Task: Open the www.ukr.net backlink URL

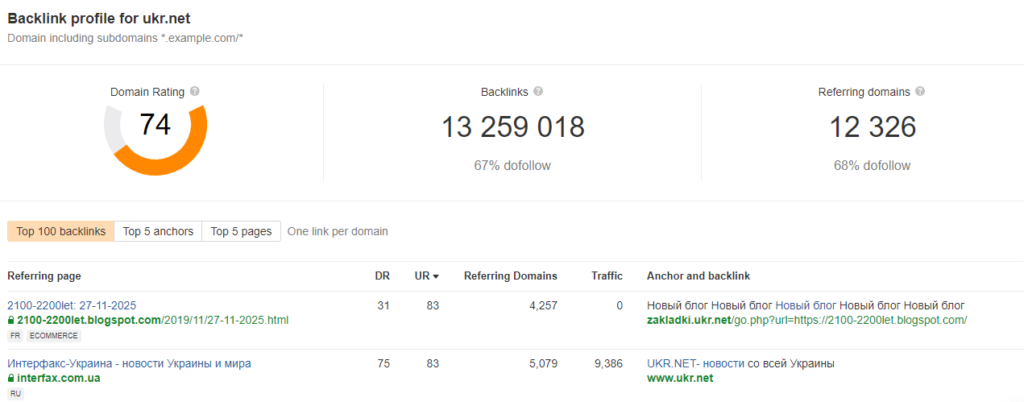Action: coord(682,378)
